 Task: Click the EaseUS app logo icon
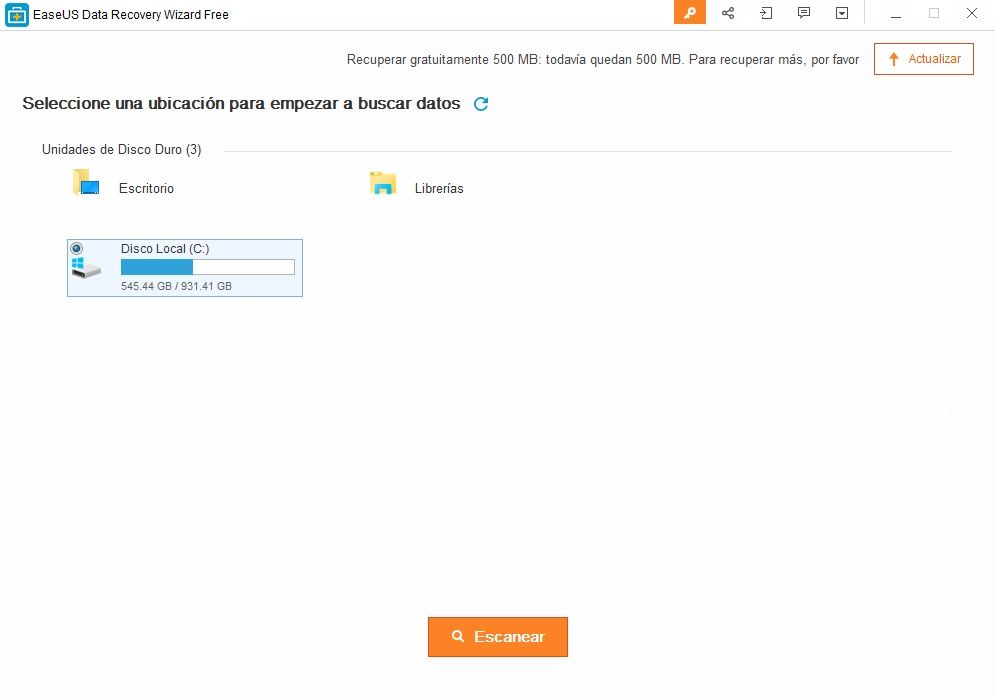16,14
